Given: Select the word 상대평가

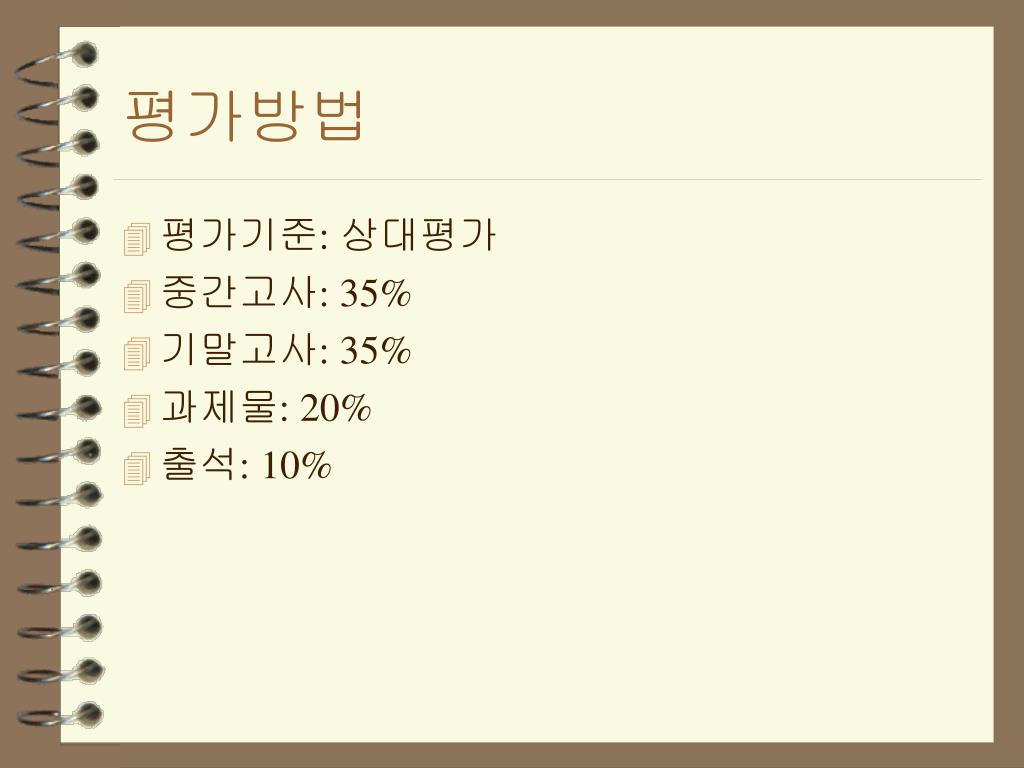Looking at the screenshot, I should click(x=419, y=234).
